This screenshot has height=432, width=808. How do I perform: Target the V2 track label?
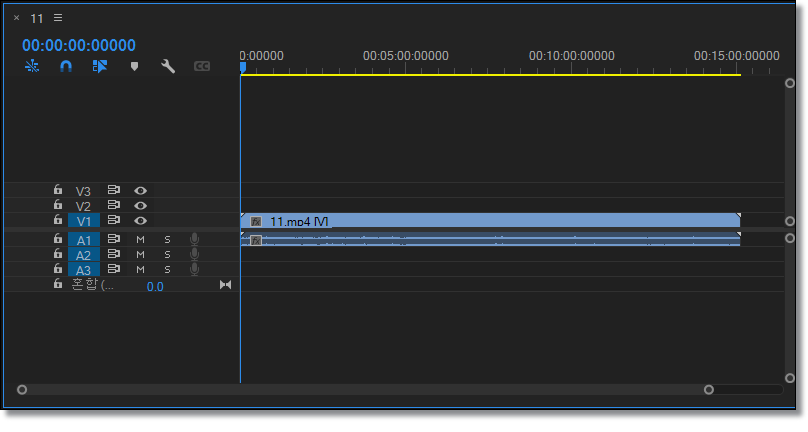tap(83, 206)
